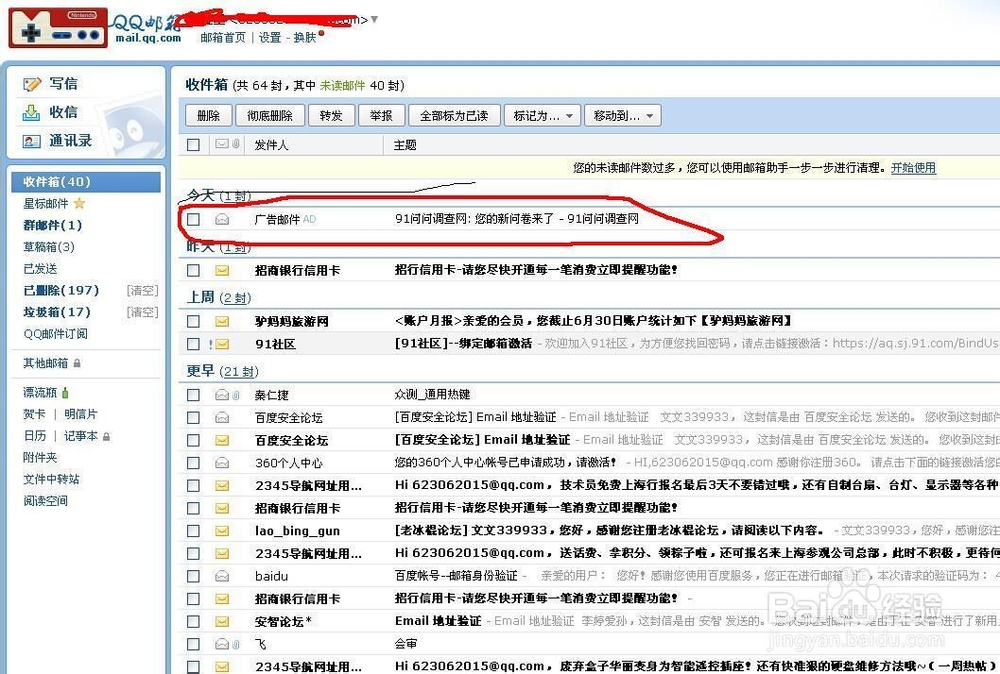Click the compose mail (写信) pencil icon
Screen dimensions: 1000x674
pos(32,84)
